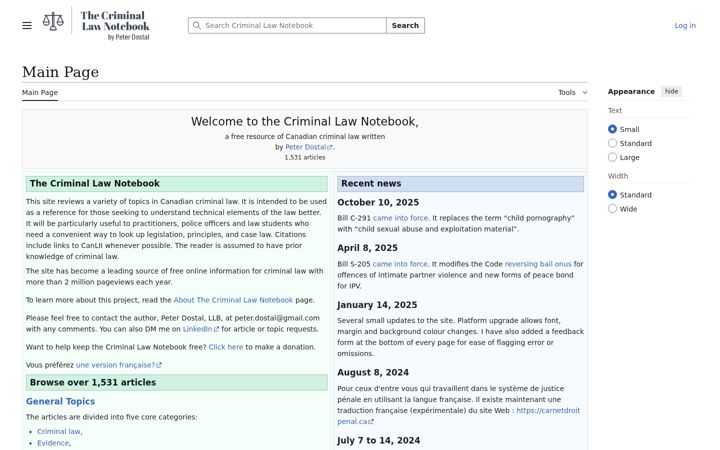Open the carnetdroitpenal.ca link

458,416
